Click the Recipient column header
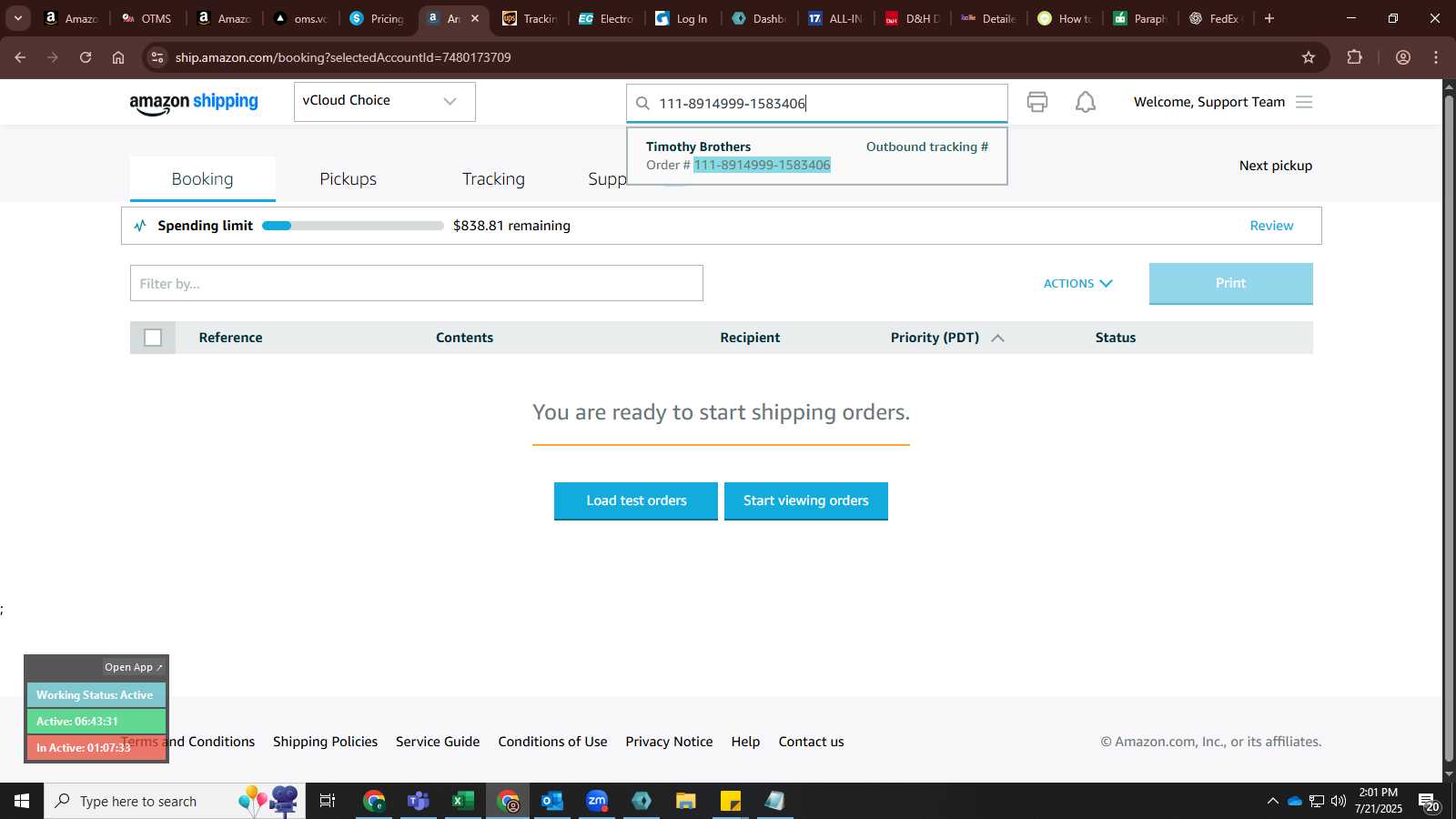 pyautogui.click(x=750, y=338)
